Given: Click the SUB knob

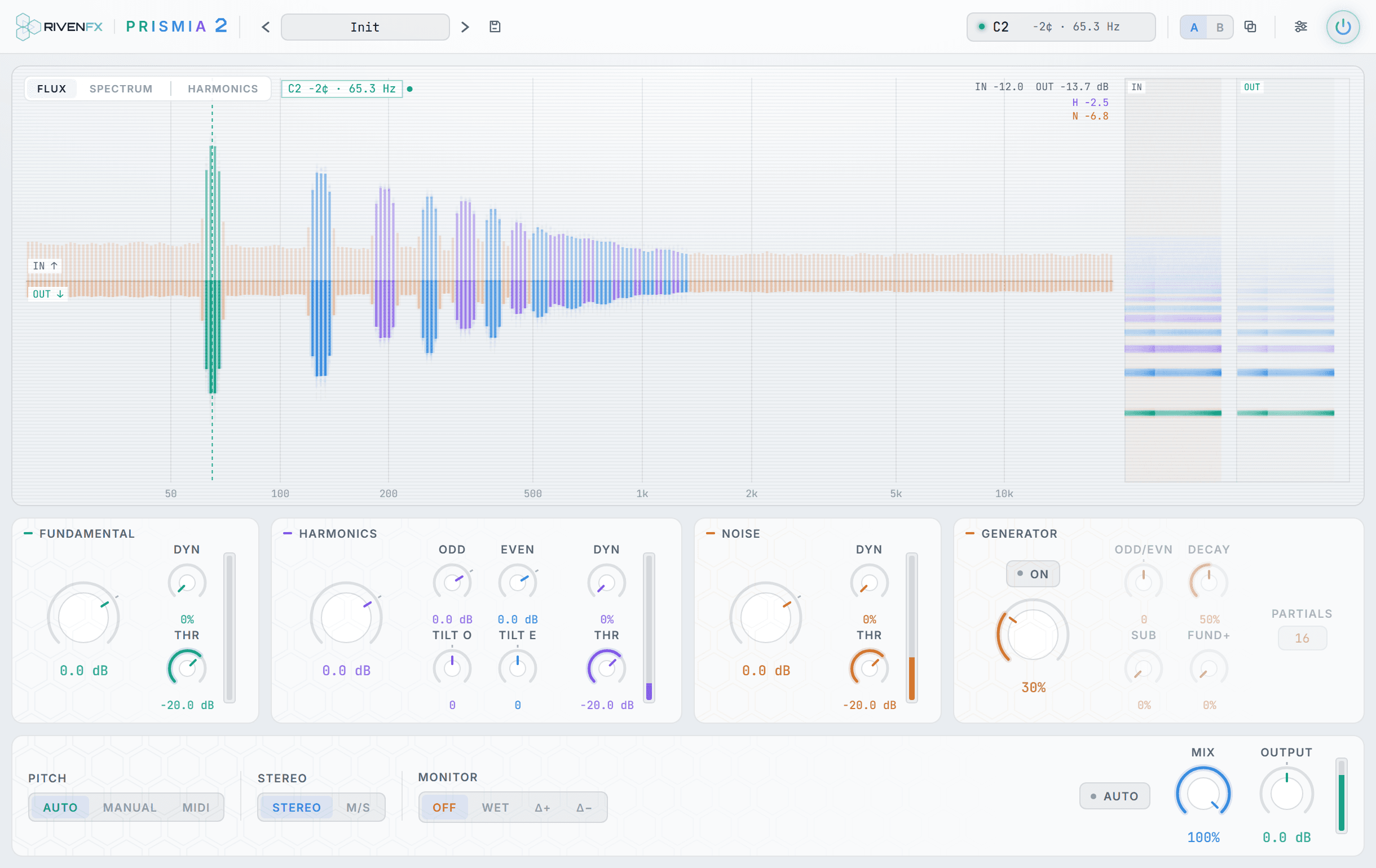Looking at the screenshot, I should click(x=1144, y=667).
